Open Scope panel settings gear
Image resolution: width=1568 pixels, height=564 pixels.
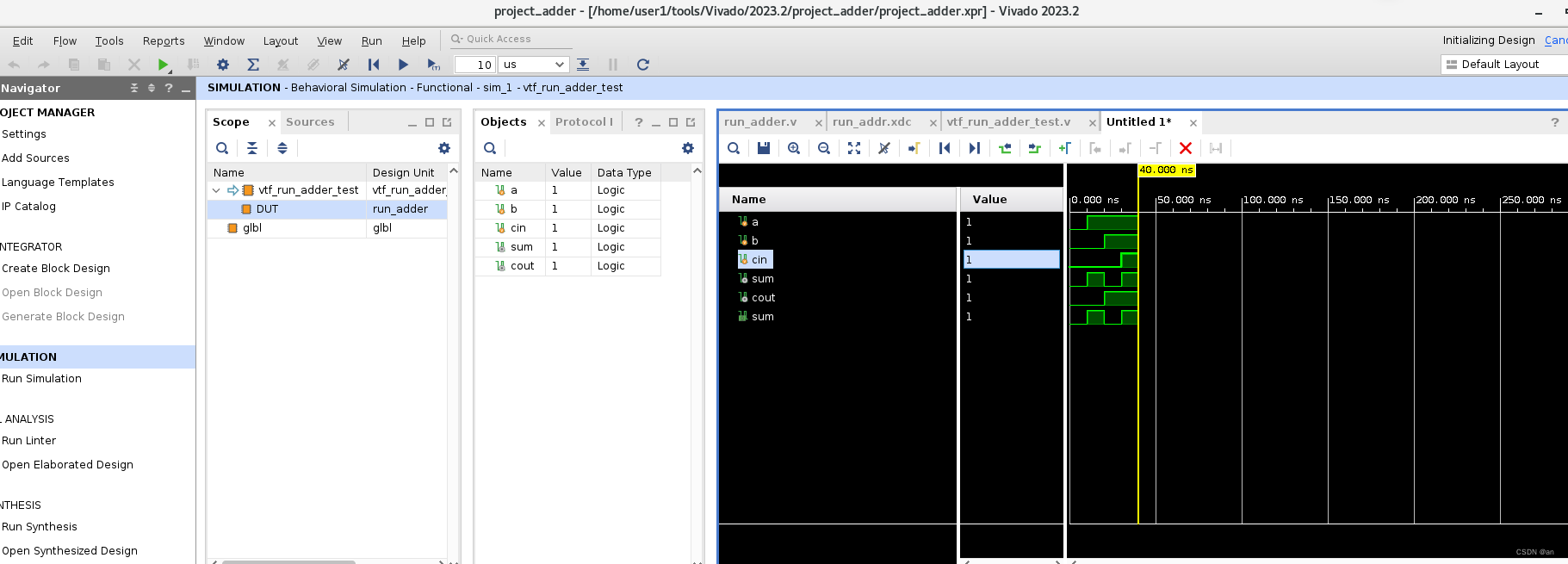pos(444,148)
